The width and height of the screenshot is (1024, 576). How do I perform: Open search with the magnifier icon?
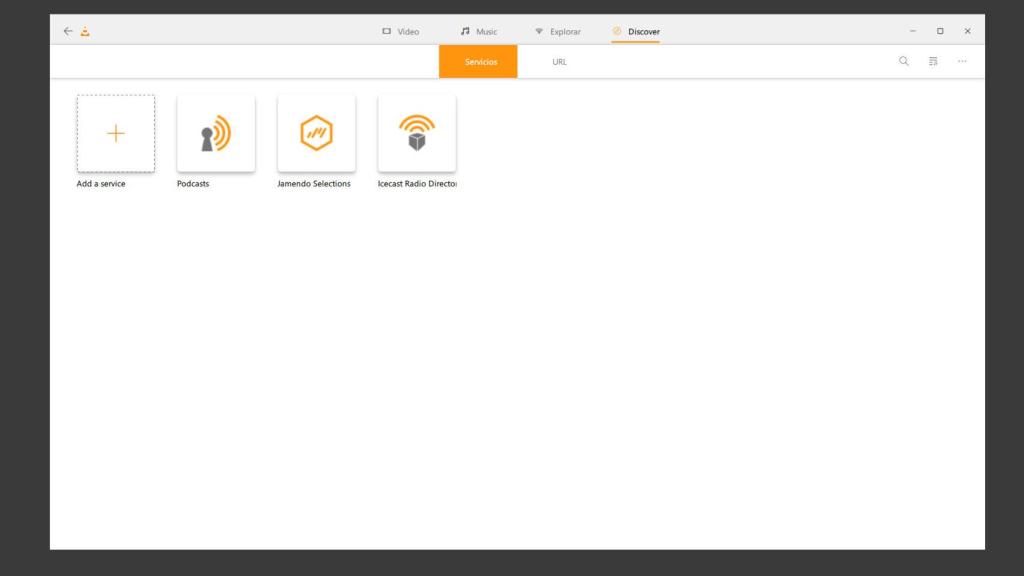(x=904, y=61)
